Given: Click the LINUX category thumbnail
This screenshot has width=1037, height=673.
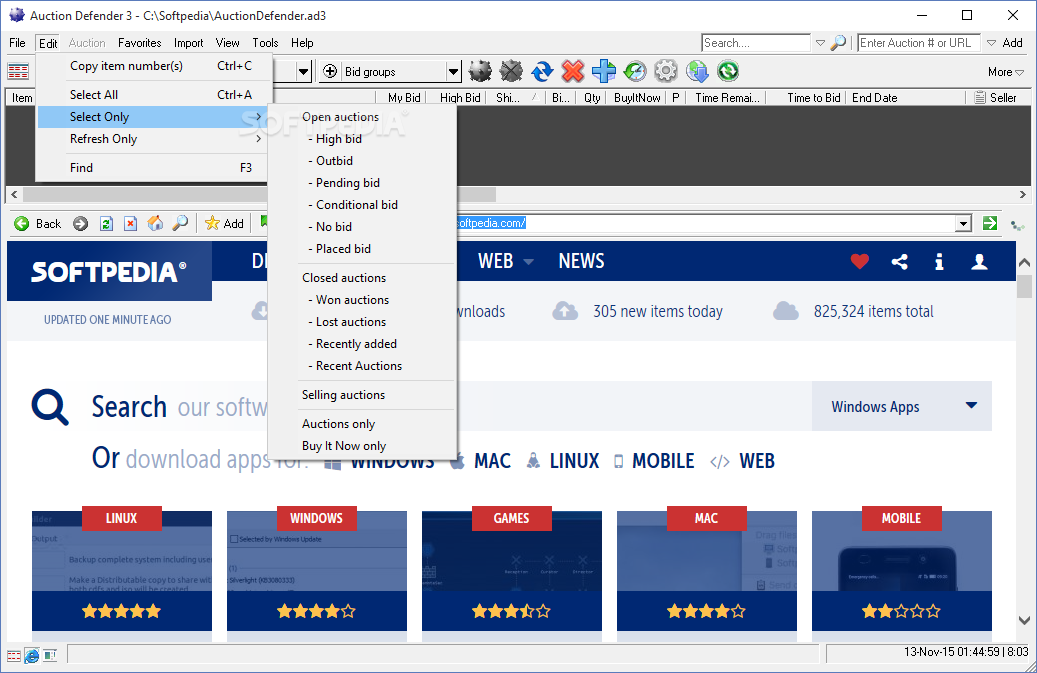Looking at the screenshot, I should pos(122,571).
